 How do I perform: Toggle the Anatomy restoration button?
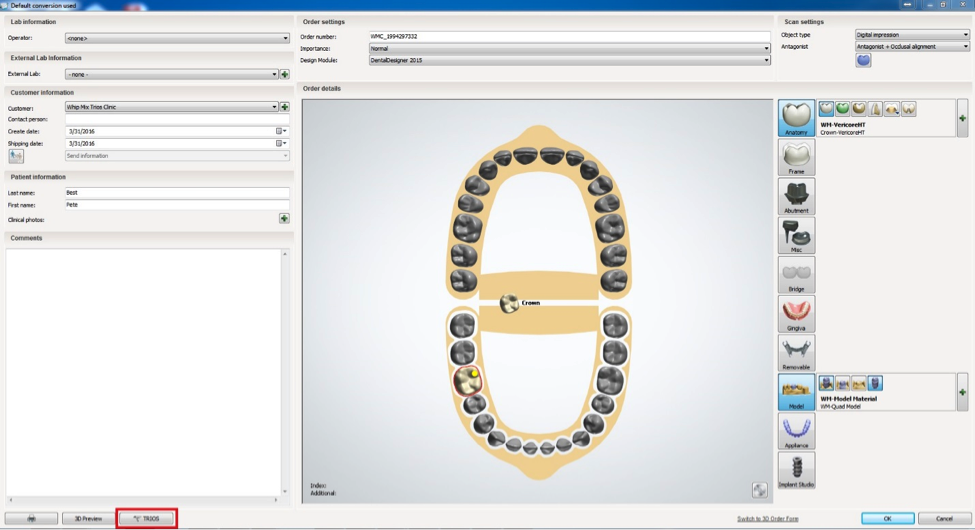coord(796,118)
